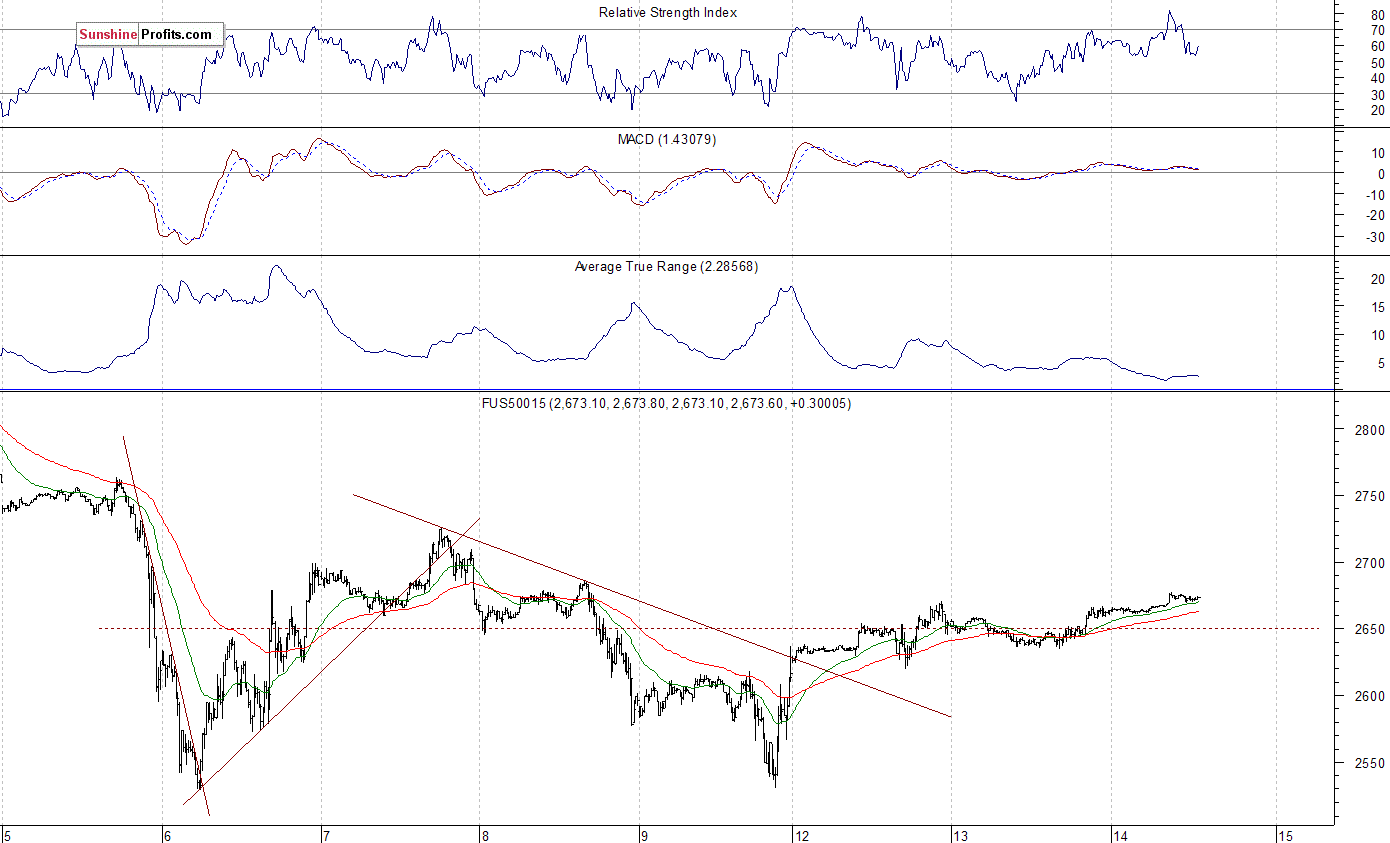Screen dimensions: 1390x843
Task: Select date label 13 on time axis
Action: 961,835
